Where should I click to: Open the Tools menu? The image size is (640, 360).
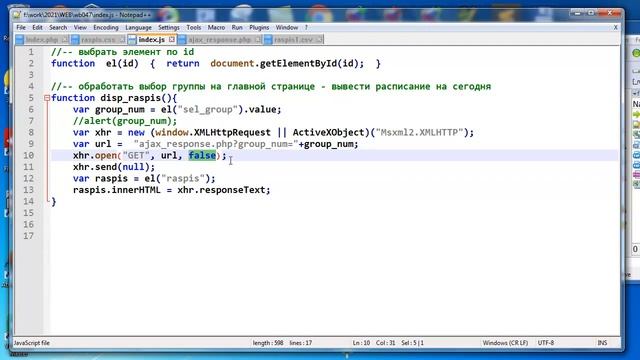click(x=193, y=27)
